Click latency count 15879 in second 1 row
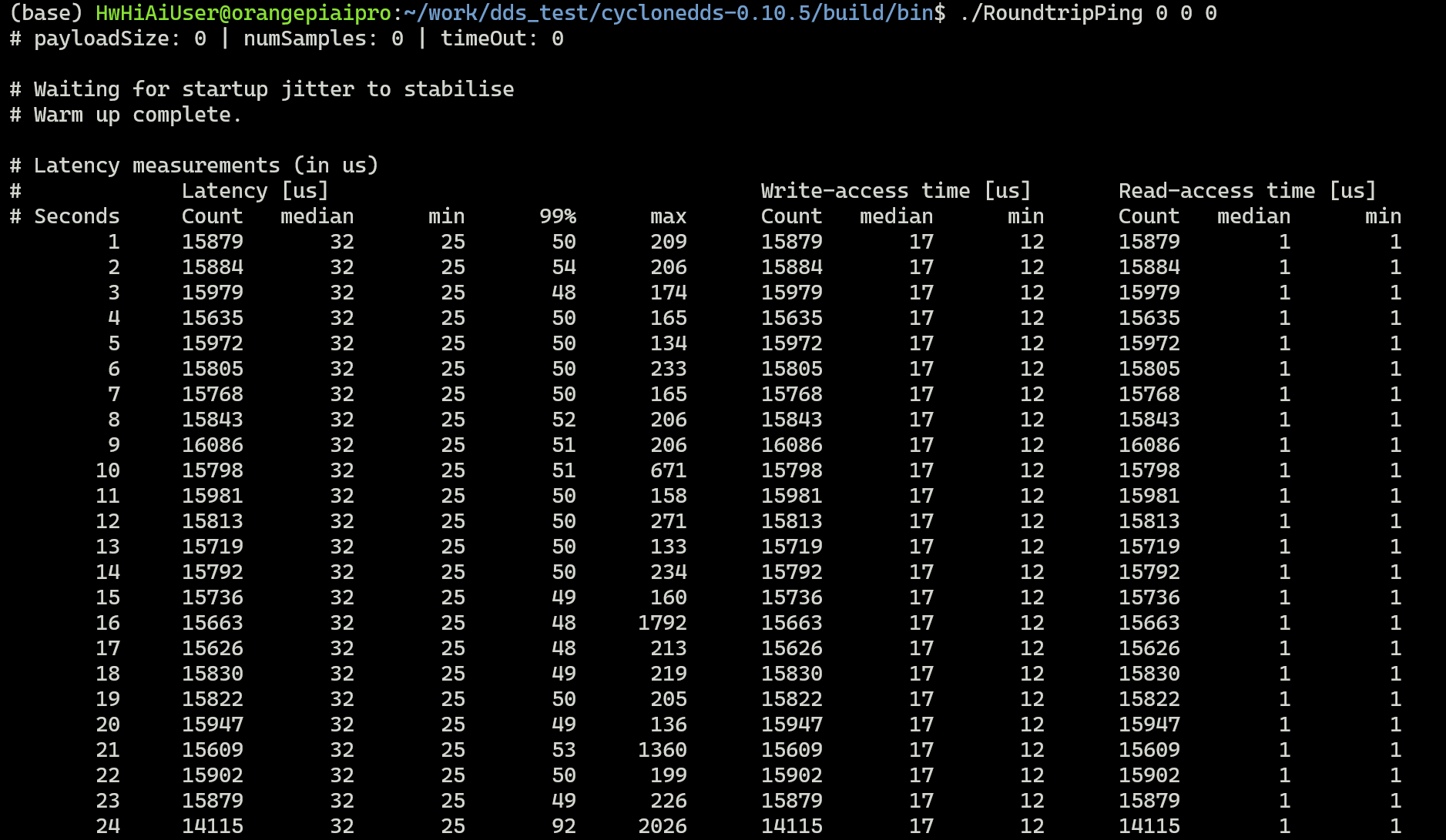 [x=213, y=242]
